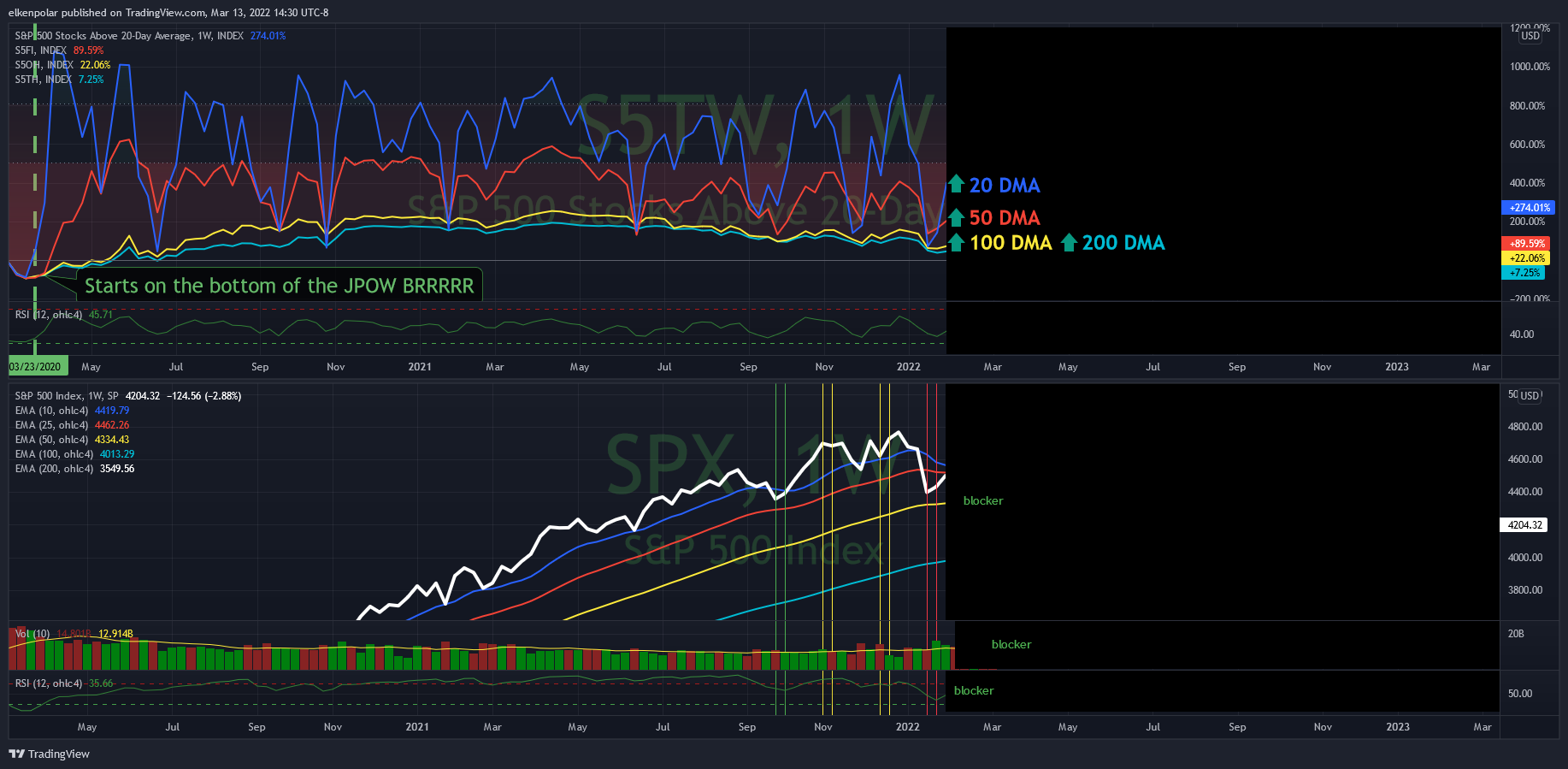
Task: Select the blue '20 DMA' label
Action: [1005, 185]
